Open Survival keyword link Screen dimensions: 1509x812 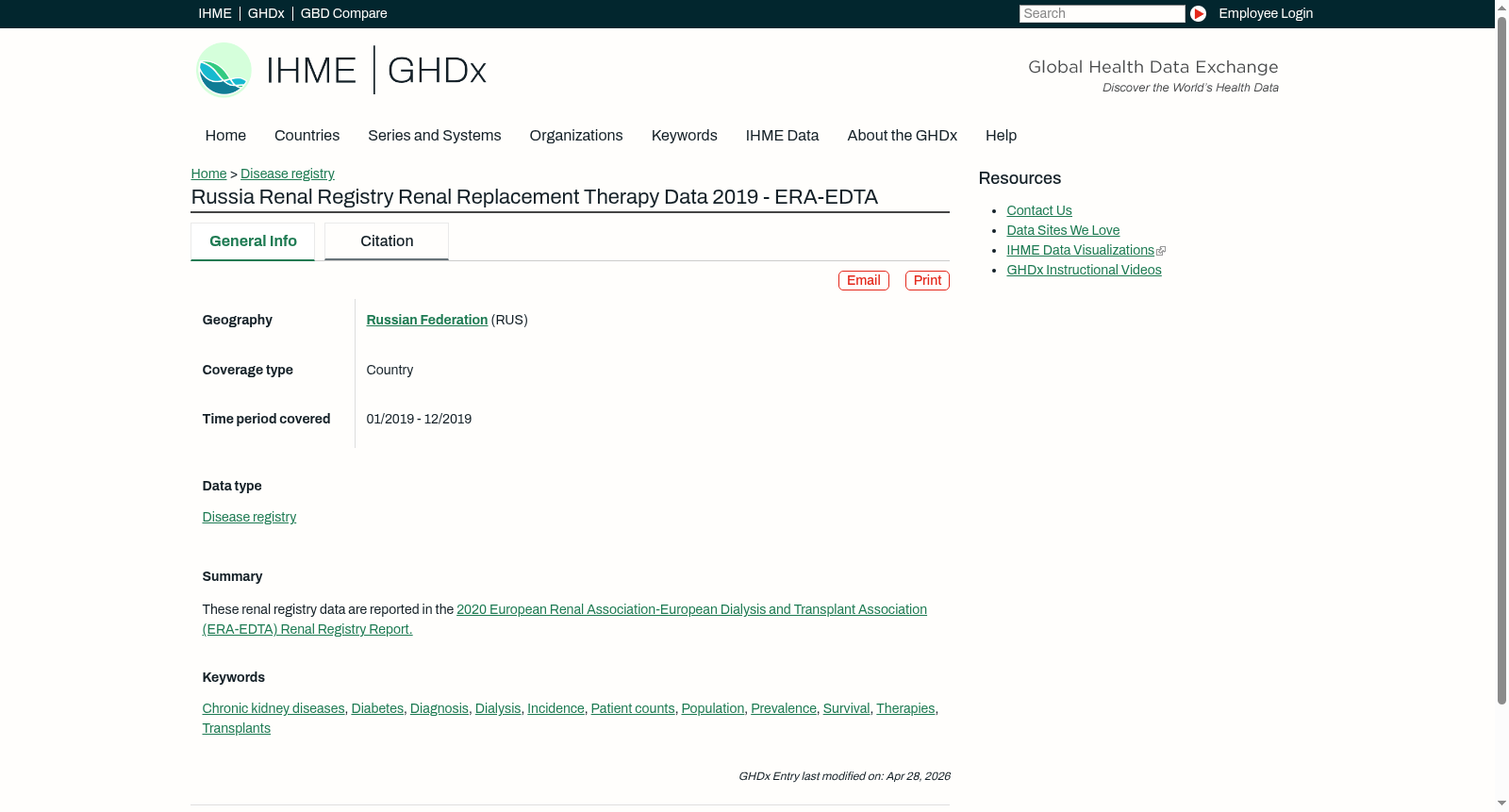(x=846, y=708)
